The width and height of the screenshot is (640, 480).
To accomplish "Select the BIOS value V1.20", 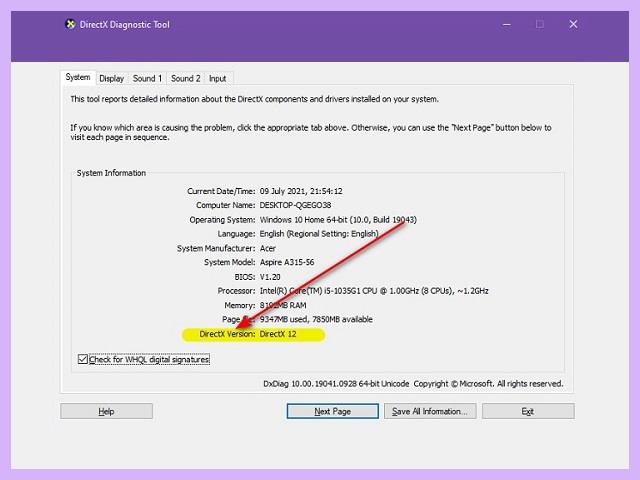I will (x=270, y=277).
